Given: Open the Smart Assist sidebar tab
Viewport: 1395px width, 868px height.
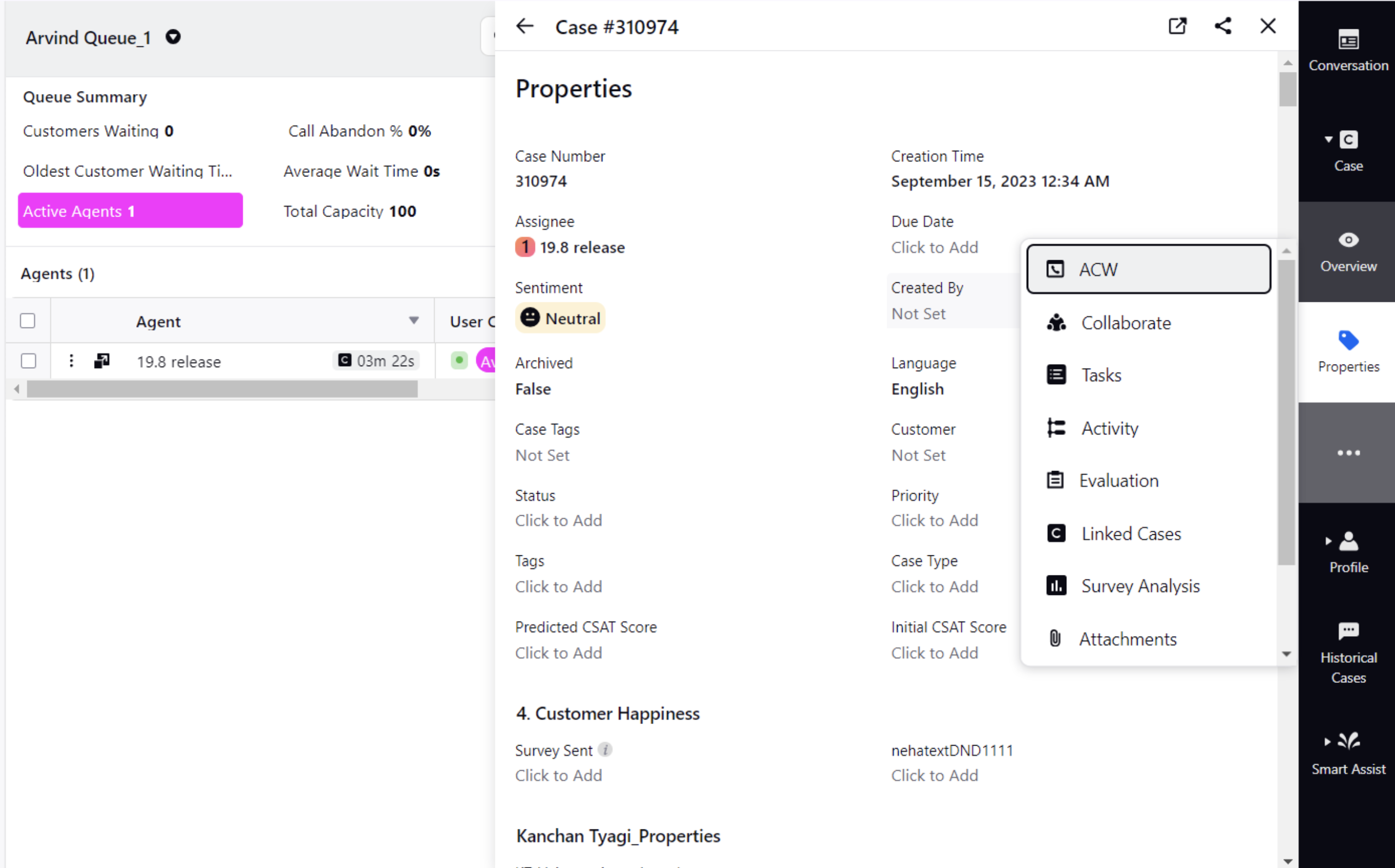Looking at the screenshot, I should 1348,754.
